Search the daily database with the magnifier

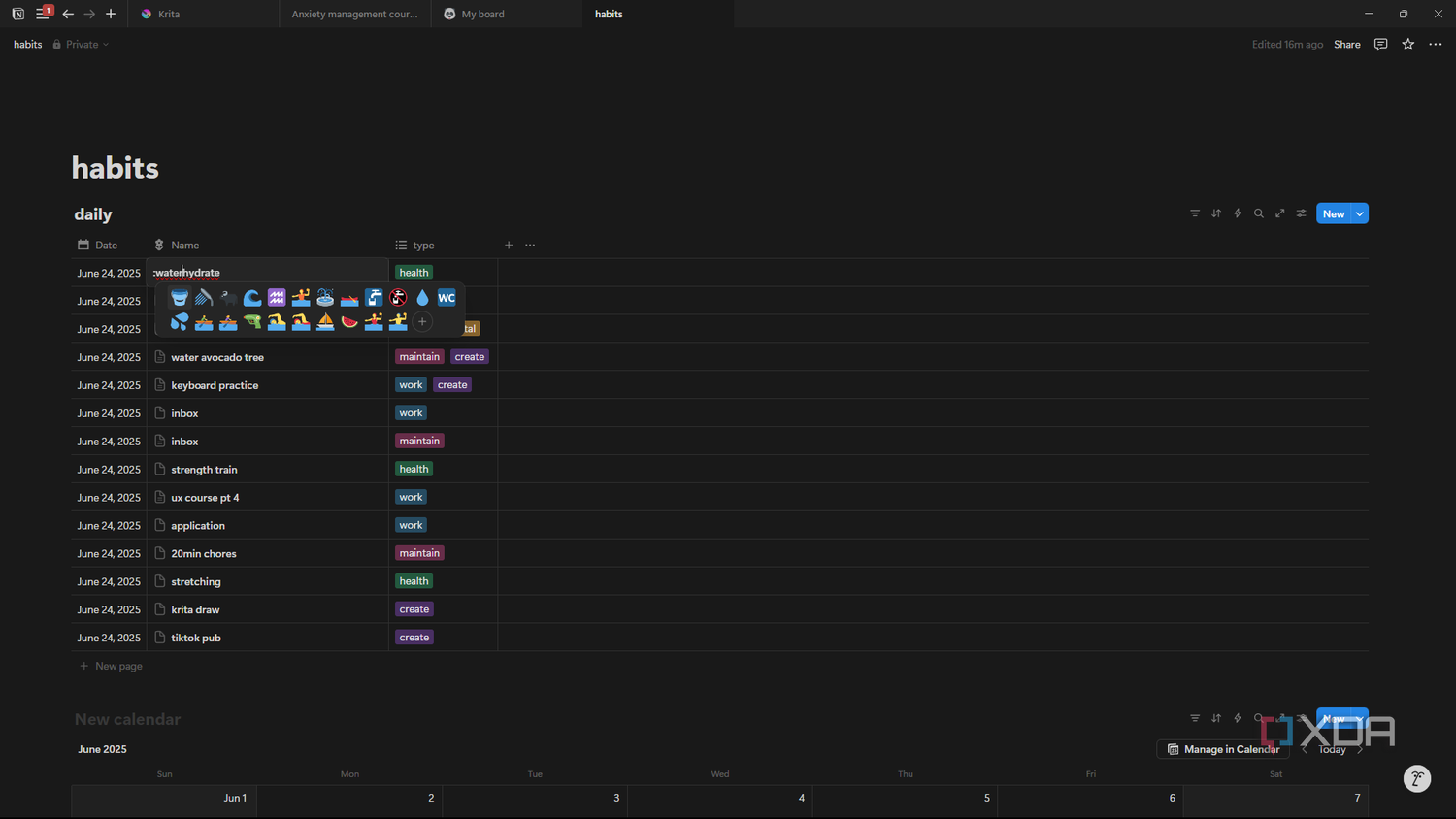1259,213
